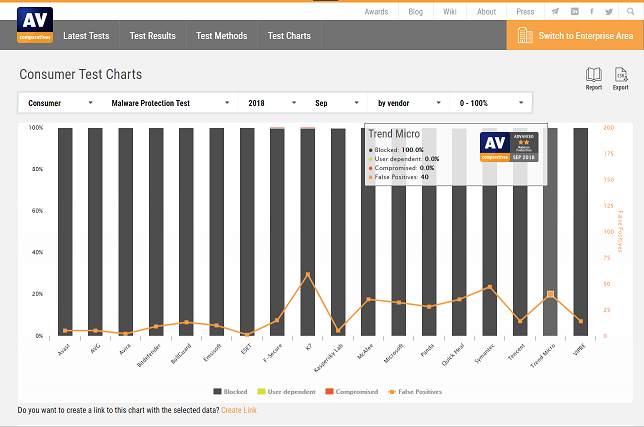Click the Trend Micro vendor axis label
Image resolution: width=644 pixels, height=427 pixels.
(x=542, y=355)
